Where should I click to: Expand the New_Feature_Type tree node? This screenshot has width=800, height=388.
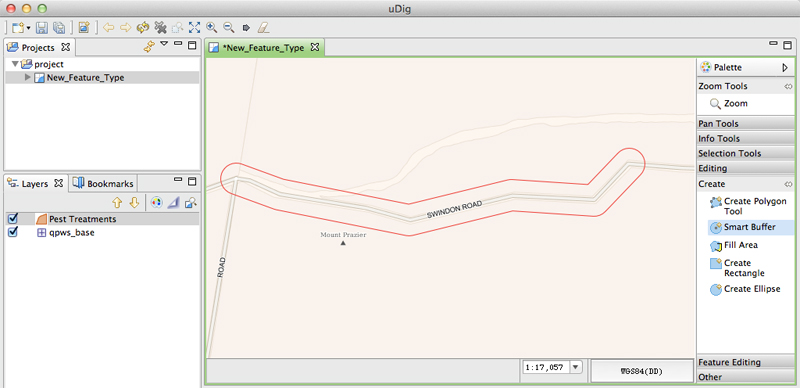(28, 78)
